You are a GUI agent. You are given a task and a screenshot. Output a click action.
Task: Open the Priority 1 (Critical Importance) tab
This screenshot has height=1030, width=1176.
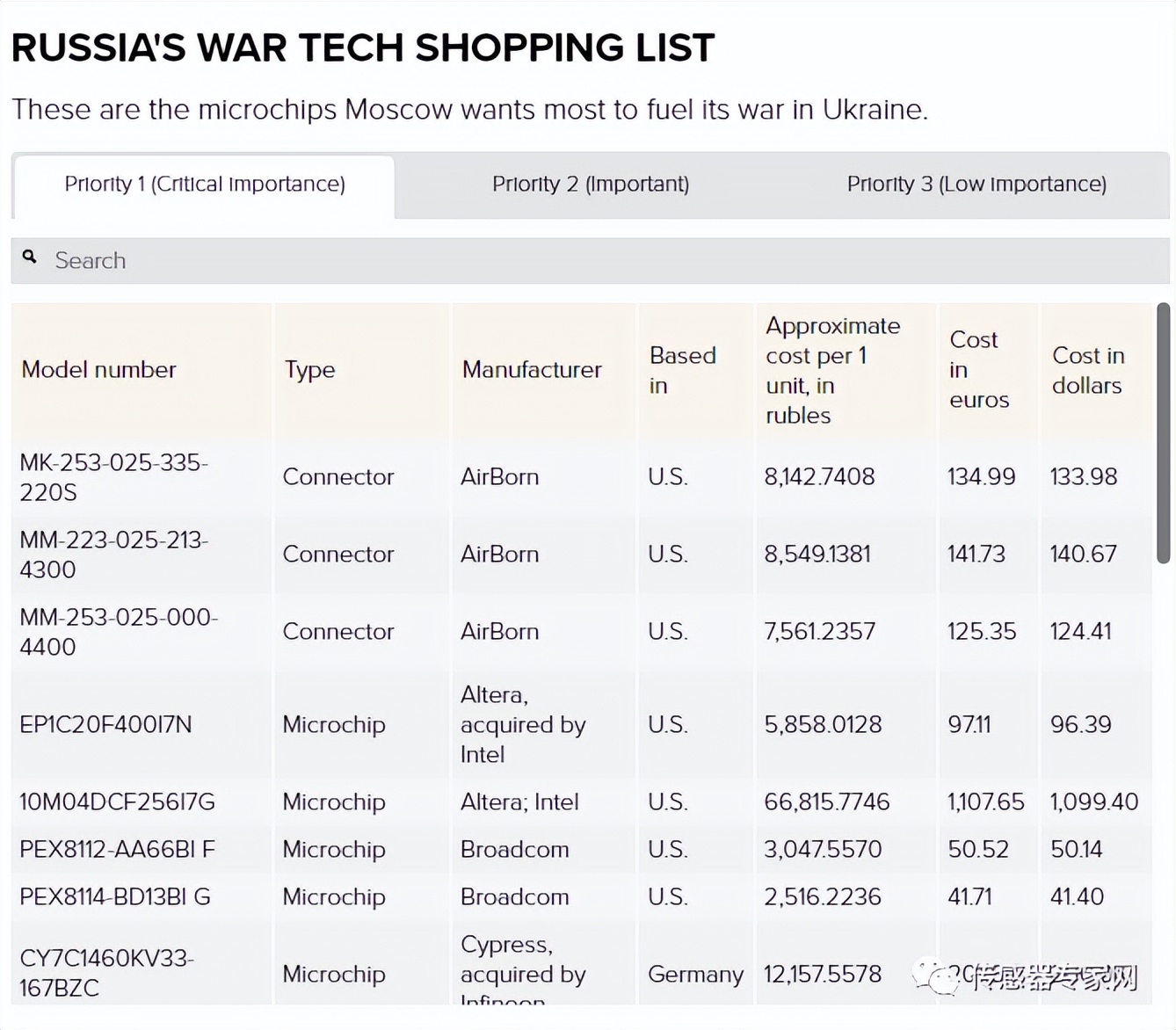coord(204,185)
